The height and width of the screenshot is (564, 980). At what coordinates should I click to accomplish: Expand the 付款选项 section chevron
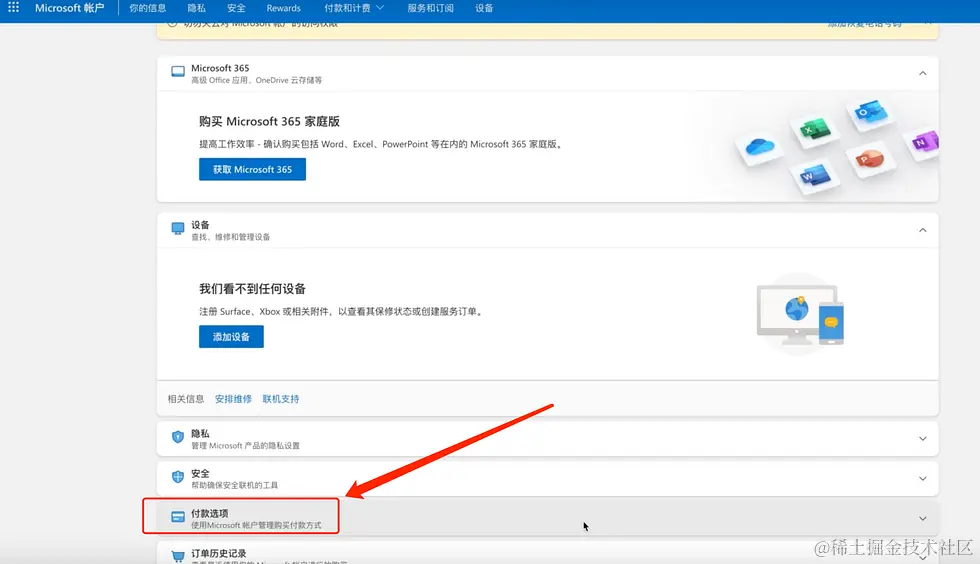pyautogui.click(x=922, y=518)
